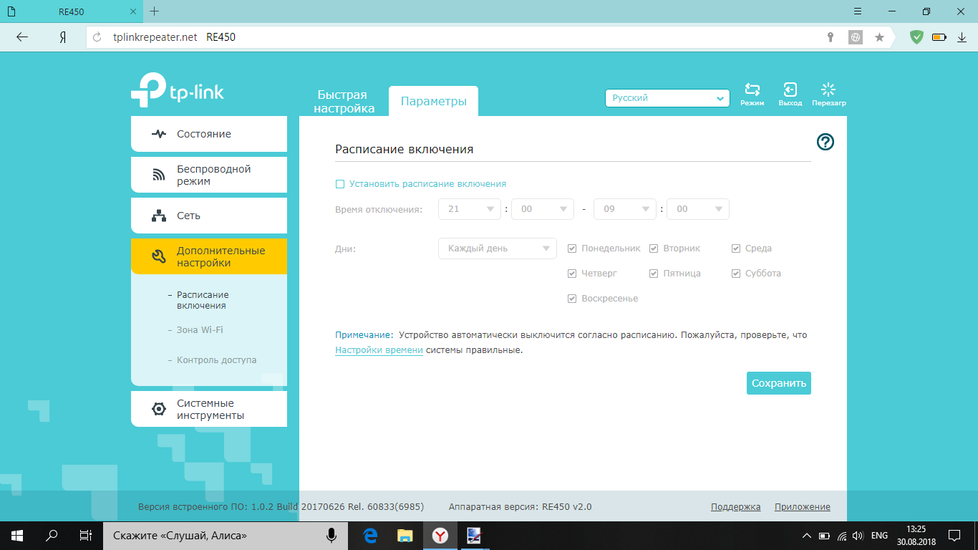Image resolution: width=978 pixels, height=550 pixels.
Task: Toggle the Понедельник checkbox
Action: [572, 248]
